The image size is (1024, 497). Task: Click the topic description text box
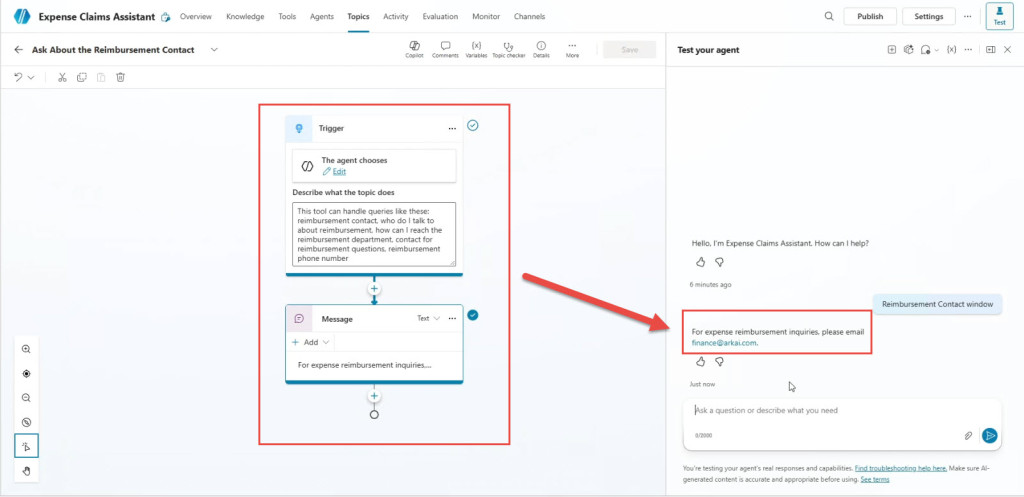pos(374,234)
